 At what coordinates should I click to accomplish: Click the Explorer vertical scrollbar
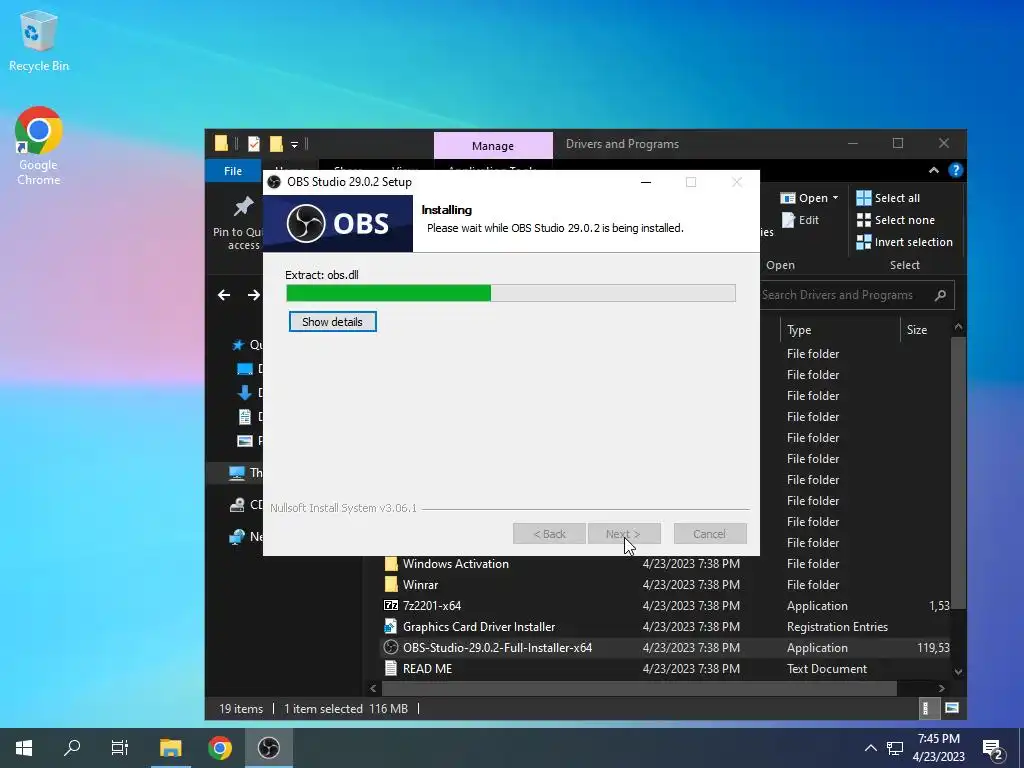(x=958, y=473)
